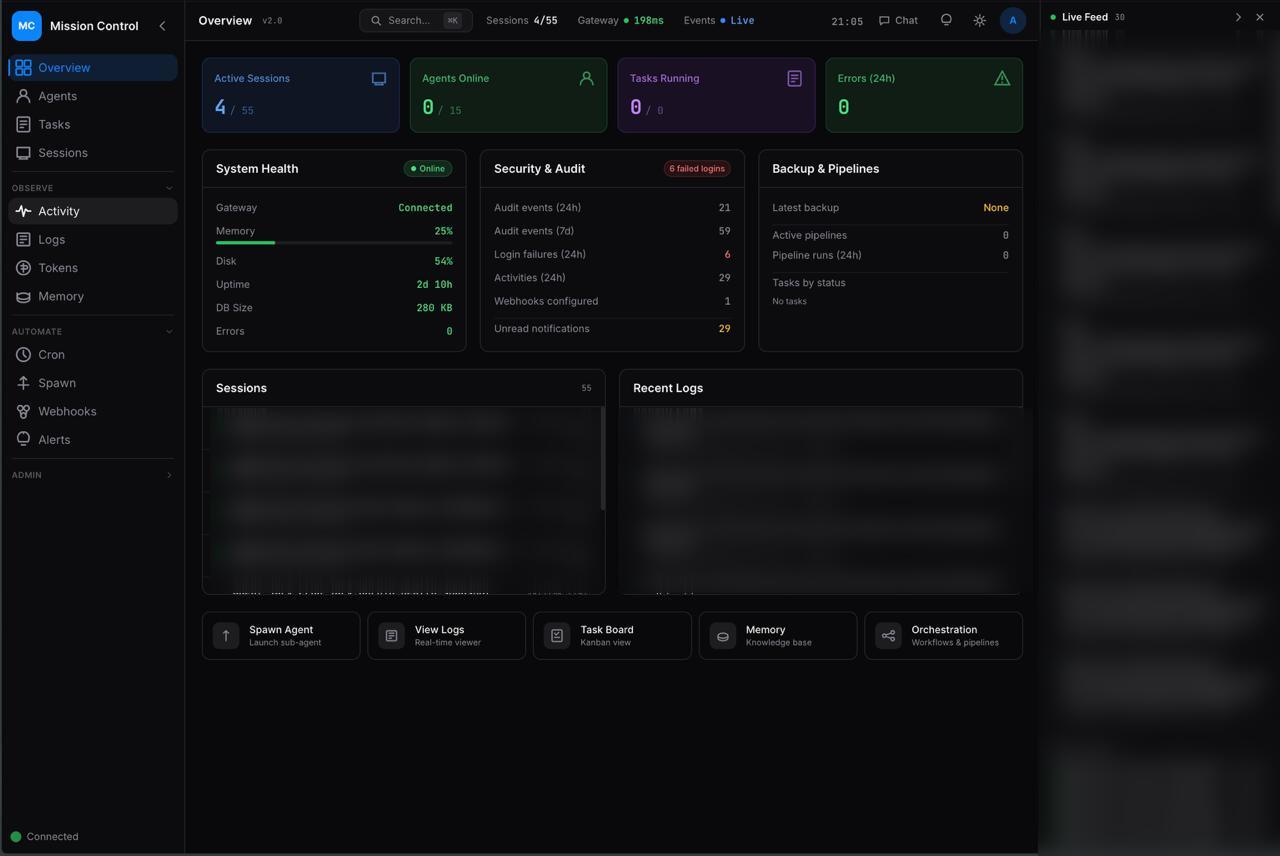Screen dimensions: 1280x856
Task: Open Chat from the top bar
Action: tap(897, 20)
